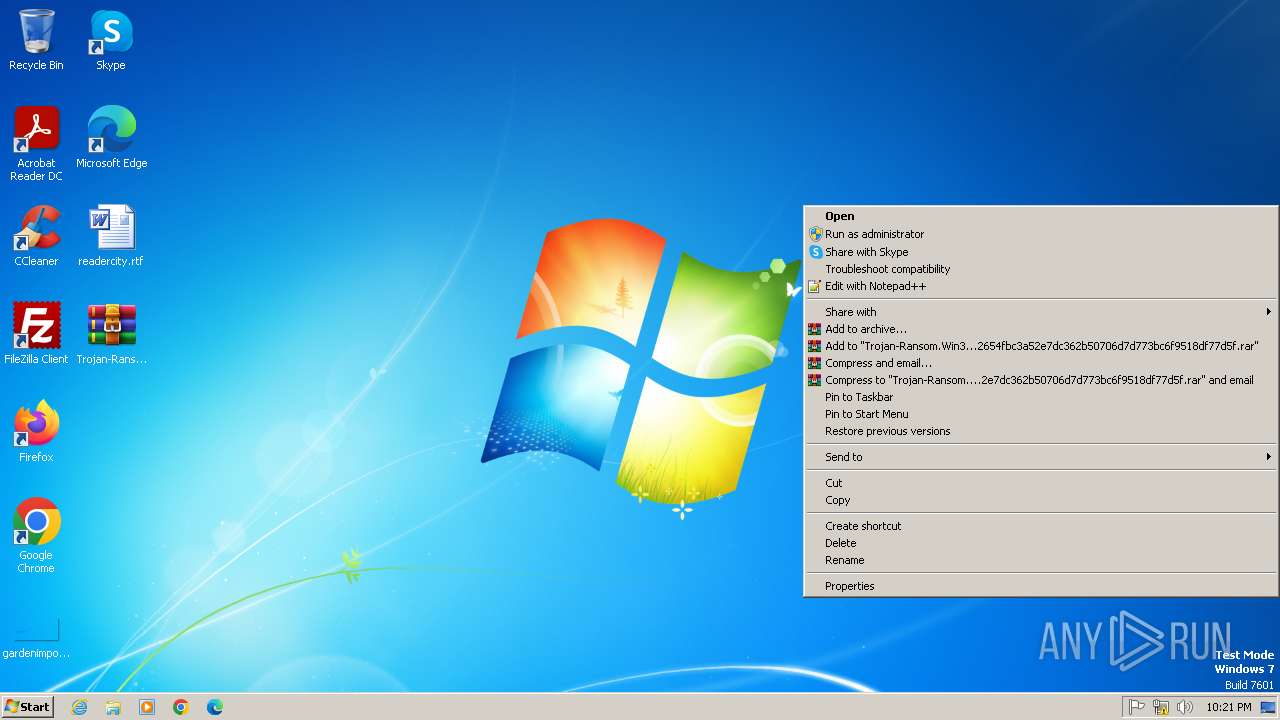Select the FileZilla Client desktop icon
1280x720 pixels.
coord(36,333)
